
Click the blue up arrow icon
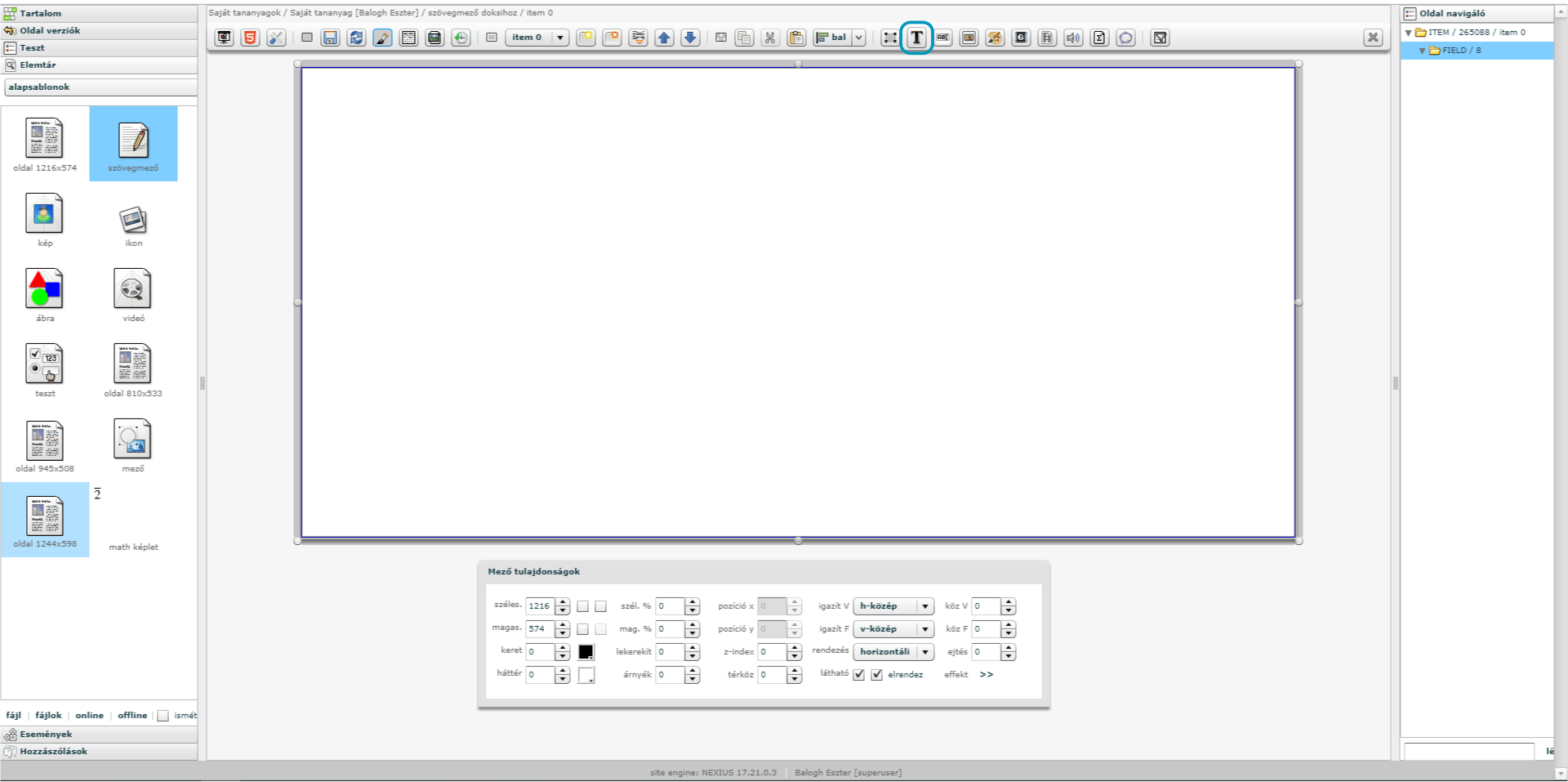pos(664,38)
